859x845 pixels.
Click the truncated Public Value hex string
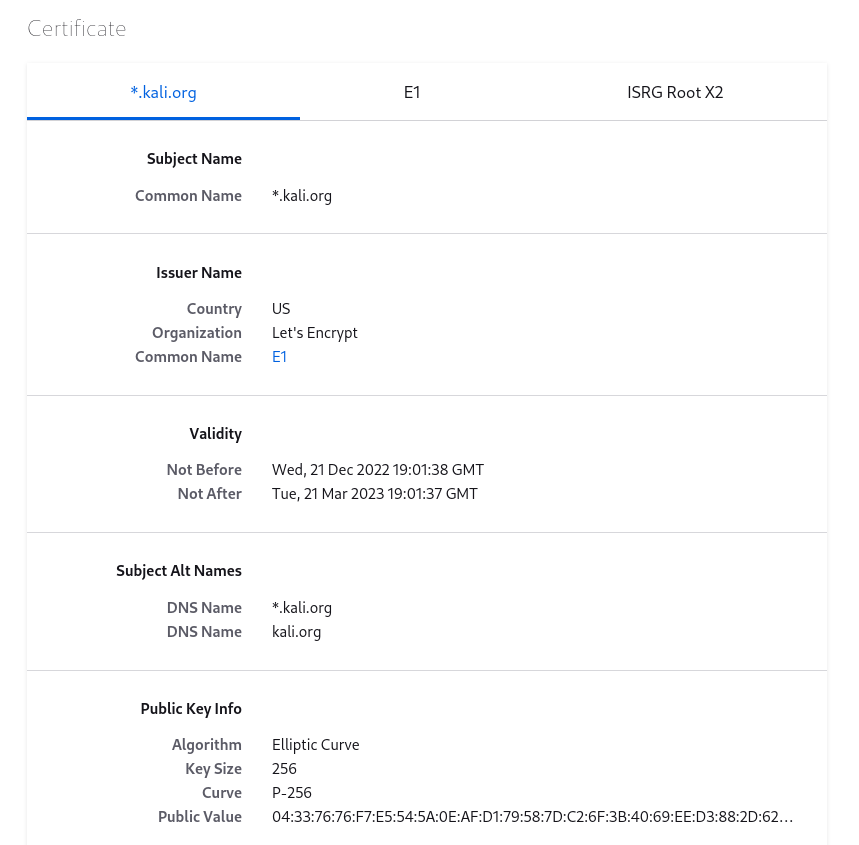(x=532, y=817)
